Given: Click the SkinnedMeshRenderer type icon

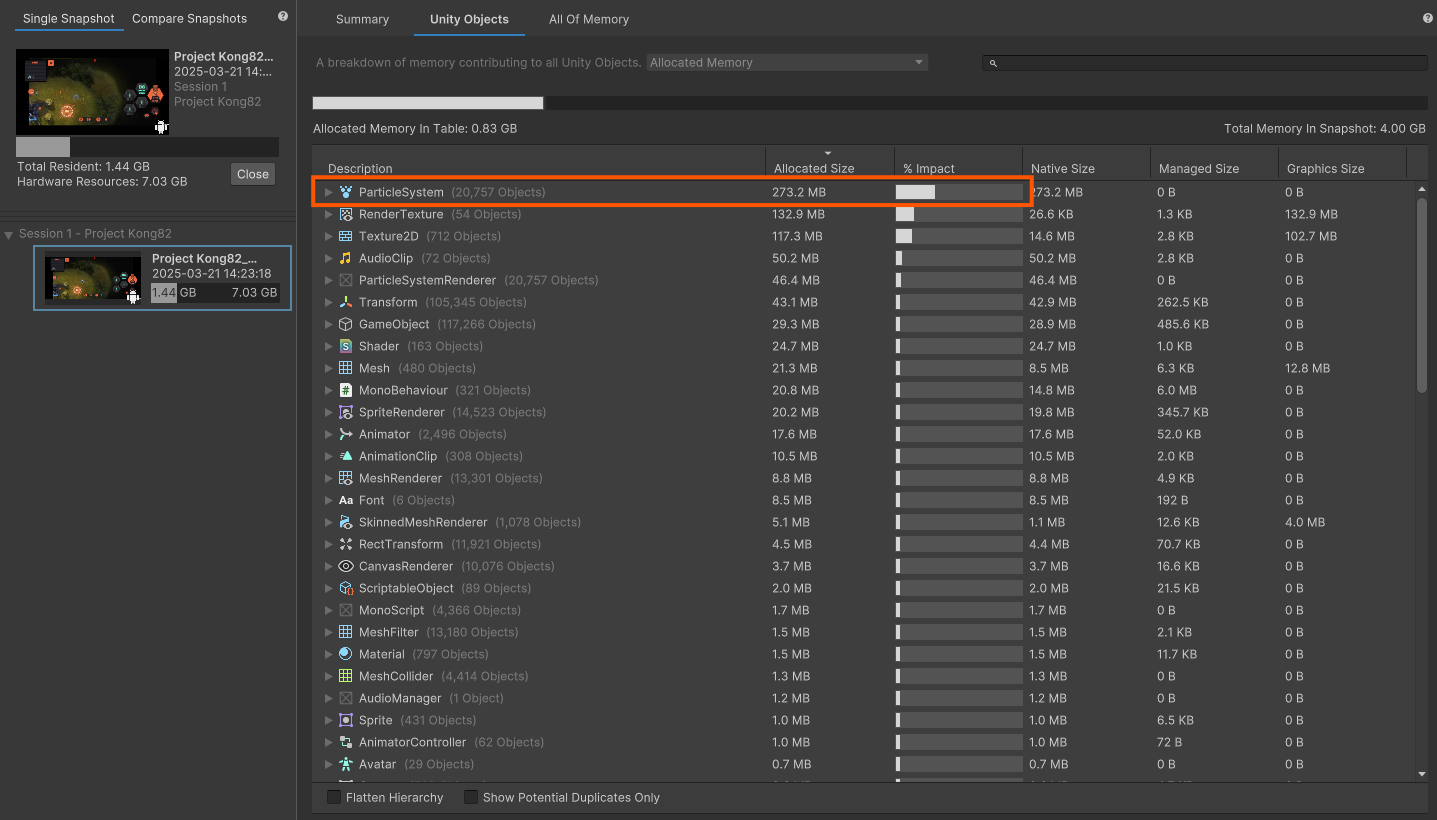Looking at the screenshot, I should [x=346, y=522].
